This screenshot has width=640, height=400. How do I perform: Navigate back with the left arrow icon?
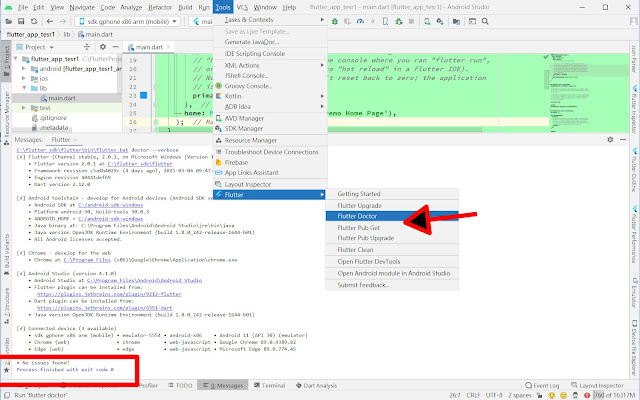[50, 21]
